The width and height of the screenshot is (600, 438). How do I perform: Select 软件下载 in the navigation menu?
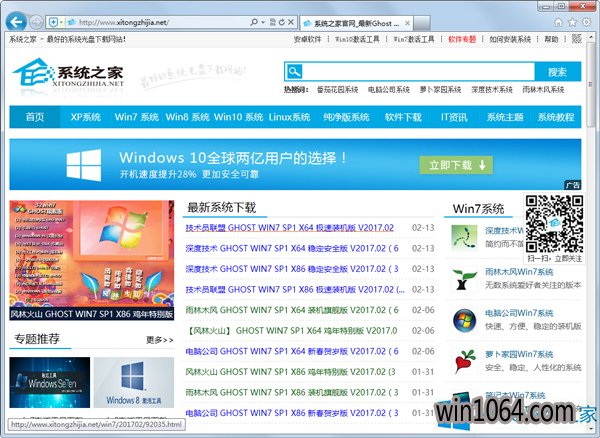403,117
